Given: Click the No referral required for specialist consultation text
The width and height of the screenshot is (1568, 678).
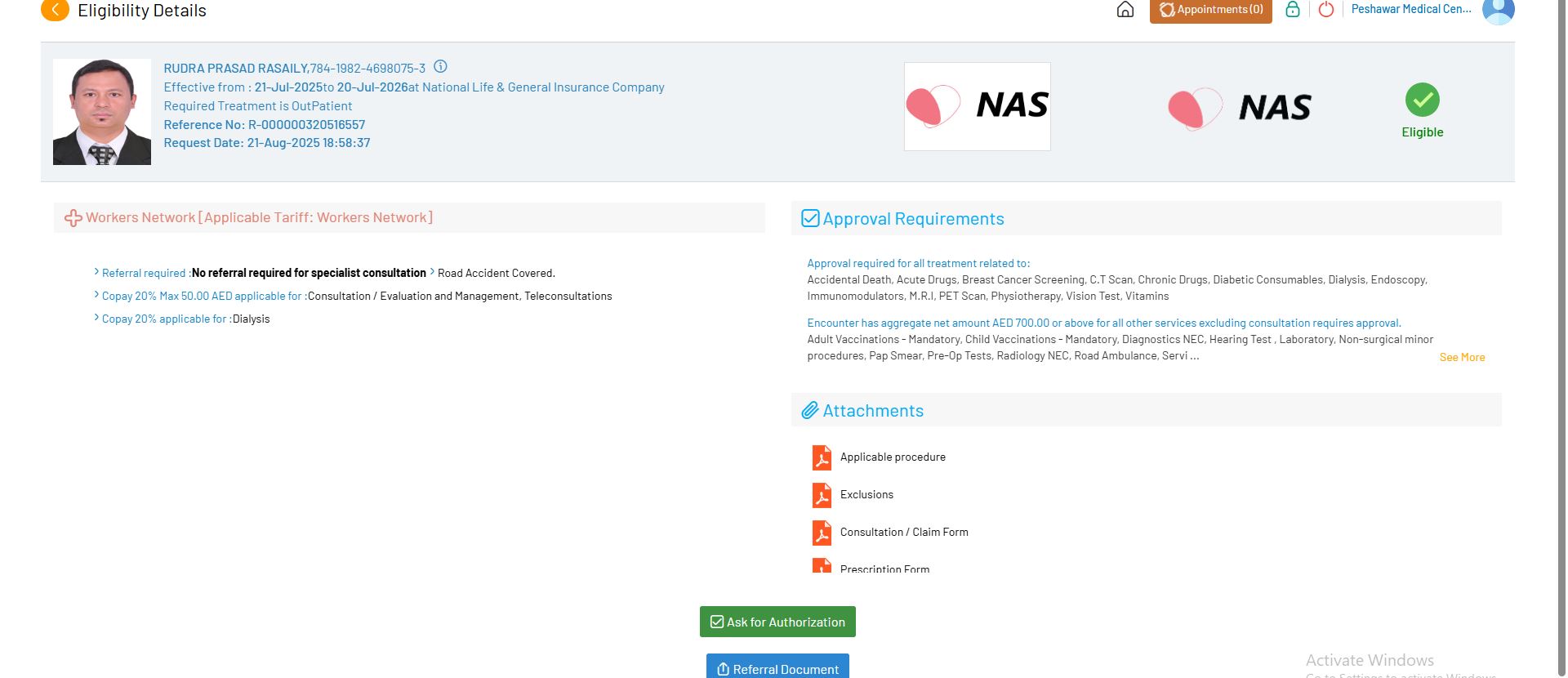Looking at the screenshot, I should (x=309, y=273).
